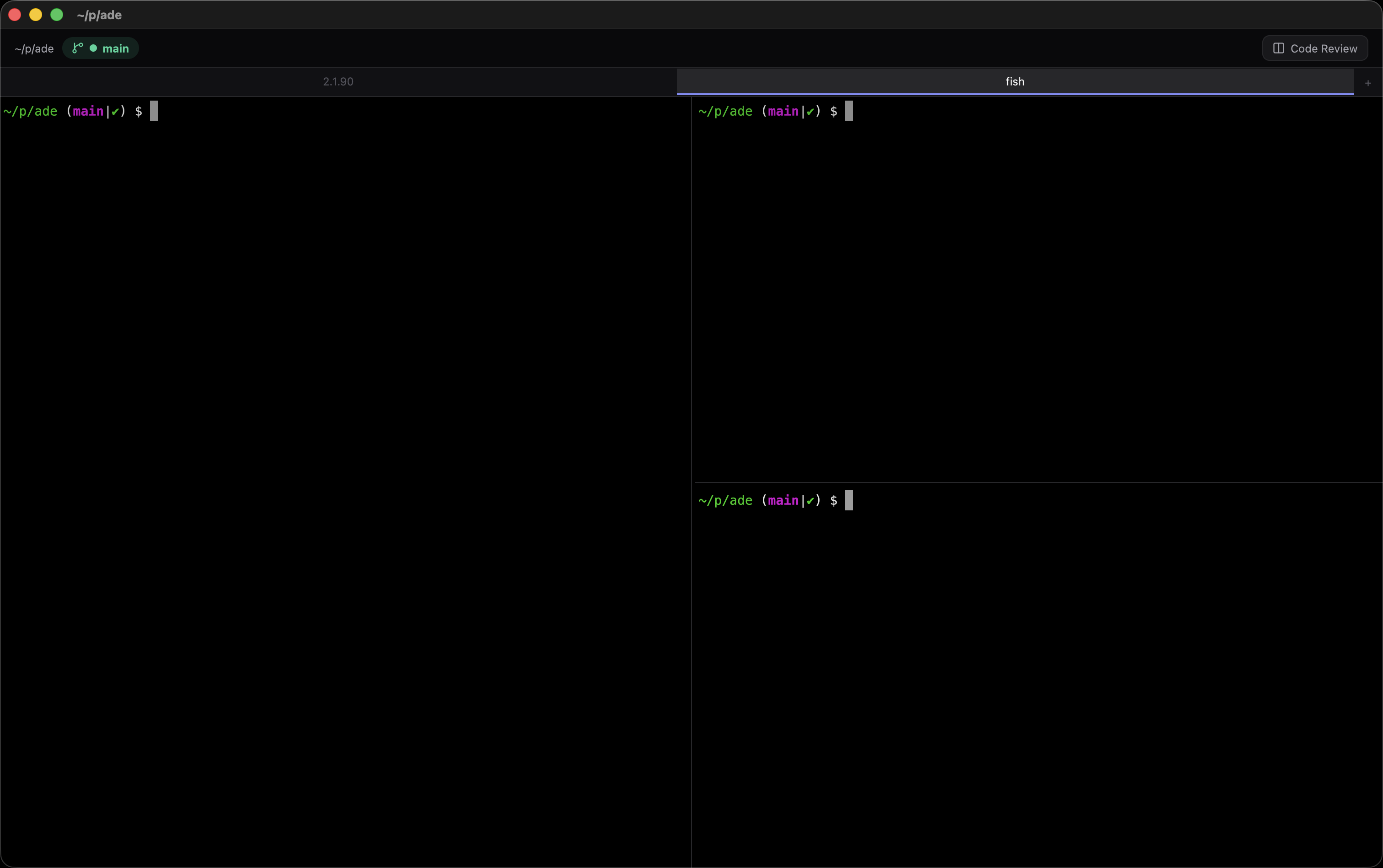The image size is (1383, 868).
Task: Maximize the window with the green button
Action: pos(56,15)
